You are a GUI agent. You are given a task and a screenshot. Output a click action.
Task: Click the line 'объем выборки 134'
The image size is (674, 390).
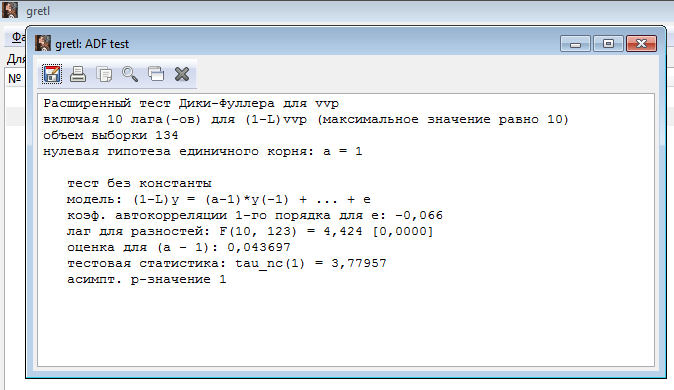pos(110,135)
